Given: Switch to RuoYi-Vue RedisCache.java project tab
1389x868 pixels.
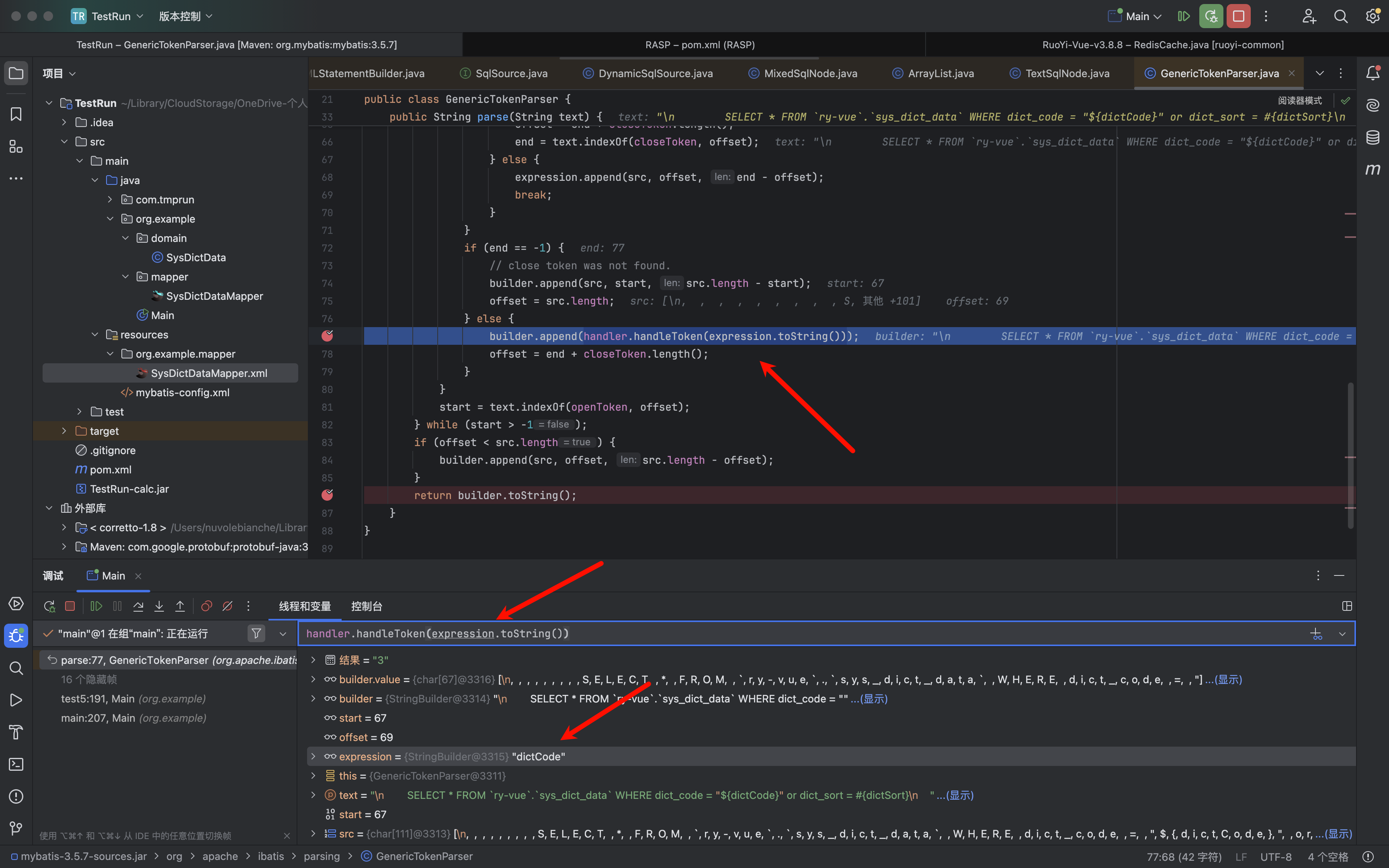Looking at the screenshot, I should click(x=1162, y=45).
